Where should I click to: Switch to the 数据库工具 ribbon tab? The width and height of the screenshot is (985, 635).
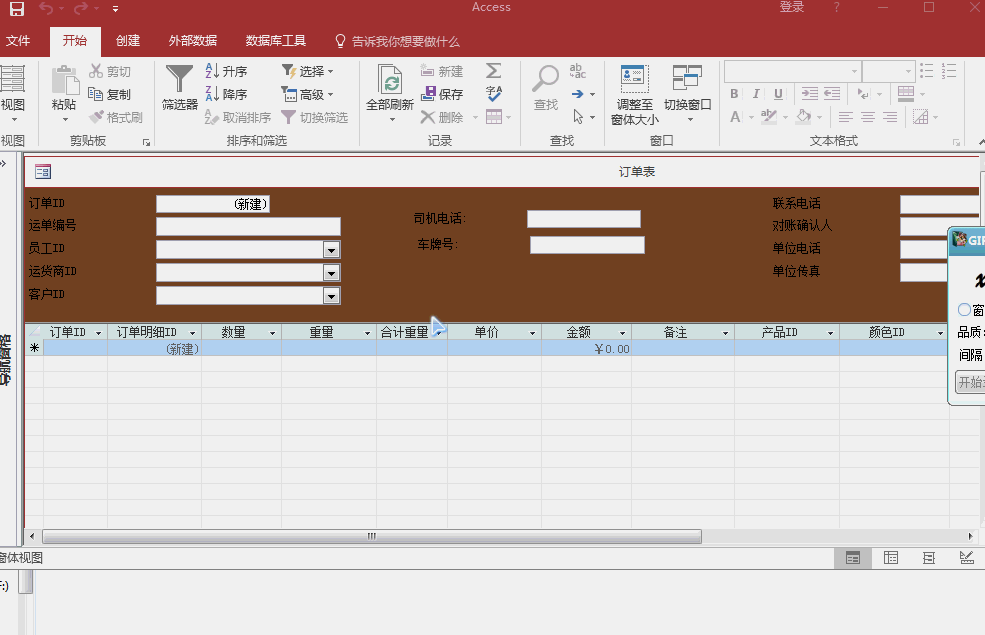pyautogui.click(x=276, y=41)
